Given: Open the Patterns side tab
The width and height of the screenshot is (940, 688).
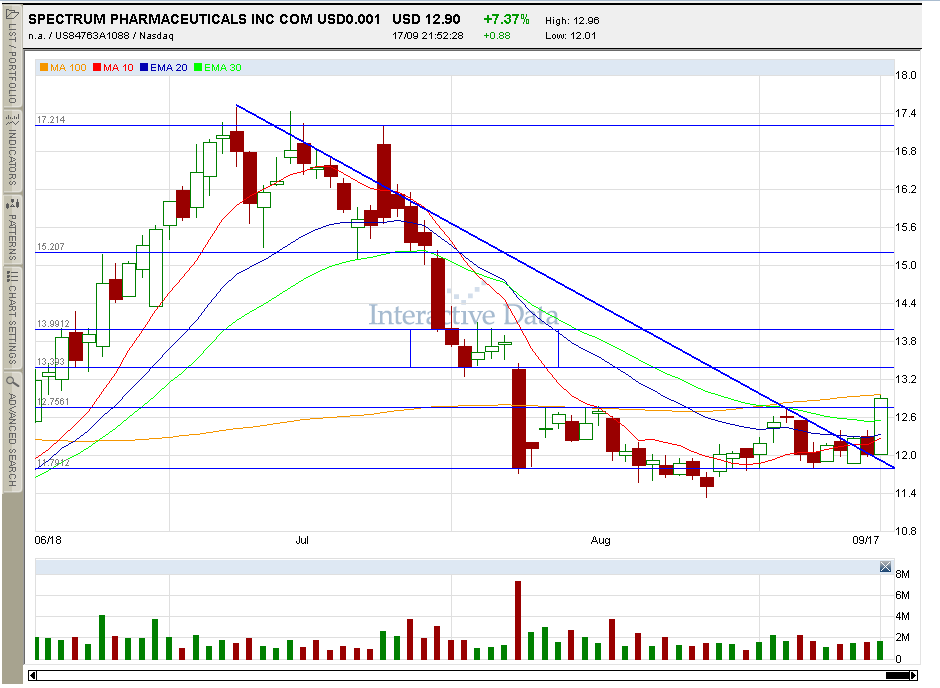Looking at the screenshot, I should (x=12, y=230).
